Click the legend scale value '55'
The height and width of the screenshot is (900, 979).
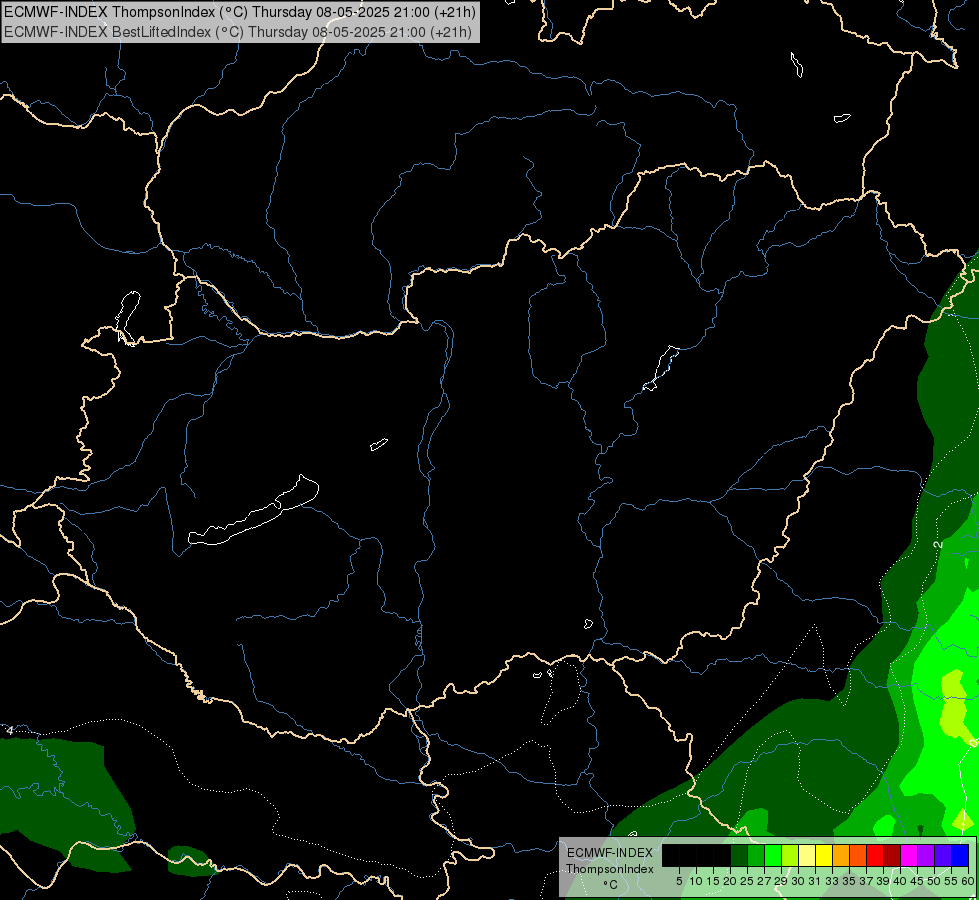pos(951,881)
